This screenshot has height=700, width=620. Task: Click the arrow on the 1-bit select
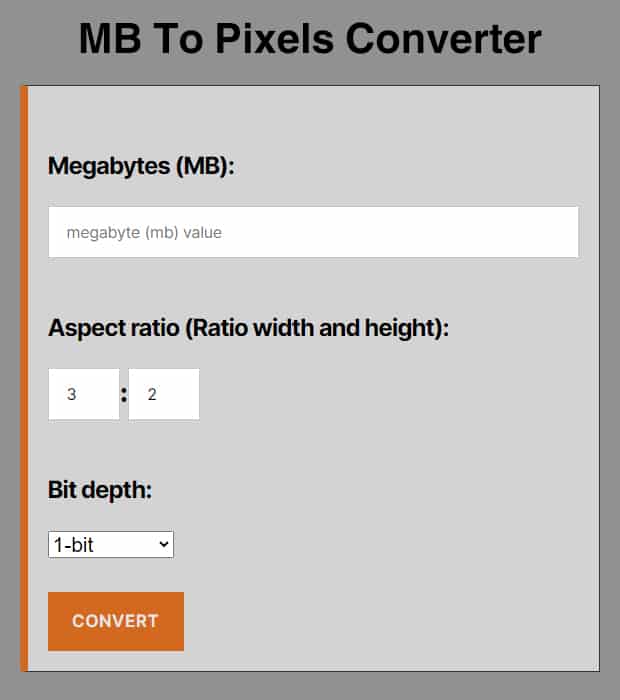tap(163, 545)
